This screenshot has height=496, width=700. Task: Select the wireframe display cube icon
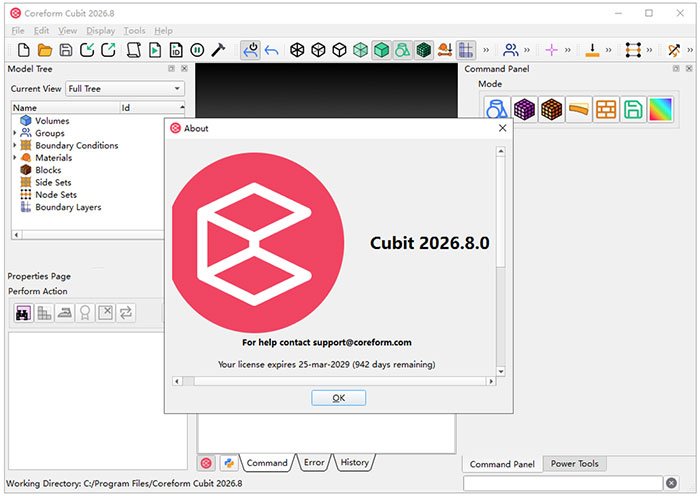point(297,50)
